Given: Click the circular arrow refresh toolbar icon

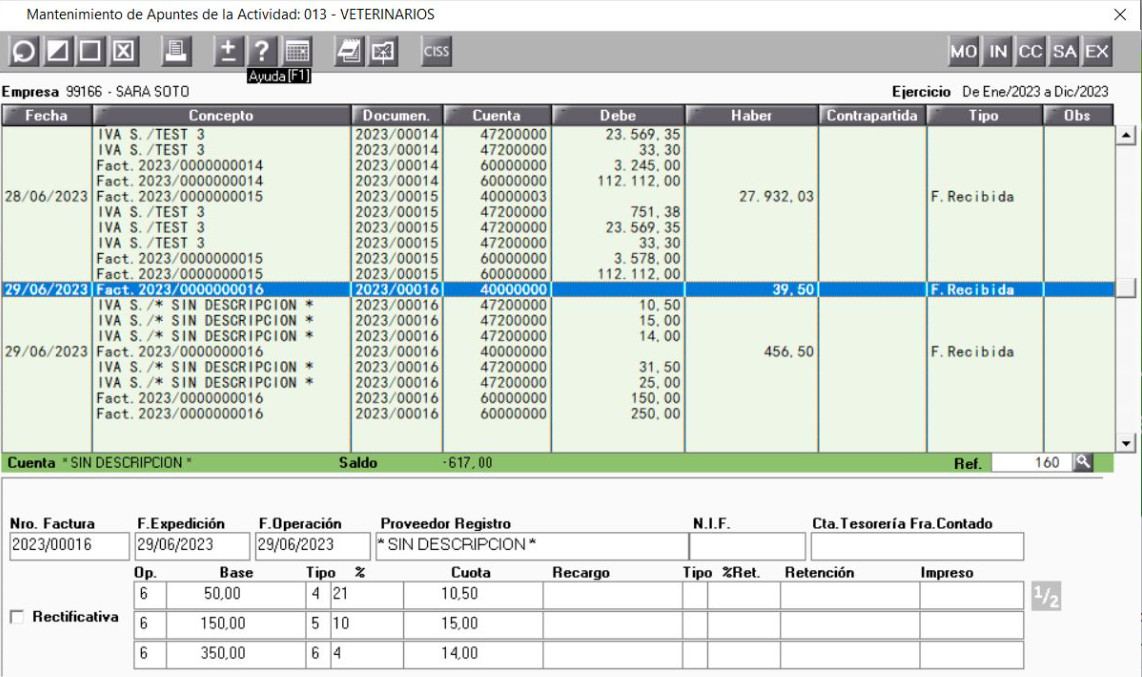Looking at the screenshot, I should [x=23, y=51].
